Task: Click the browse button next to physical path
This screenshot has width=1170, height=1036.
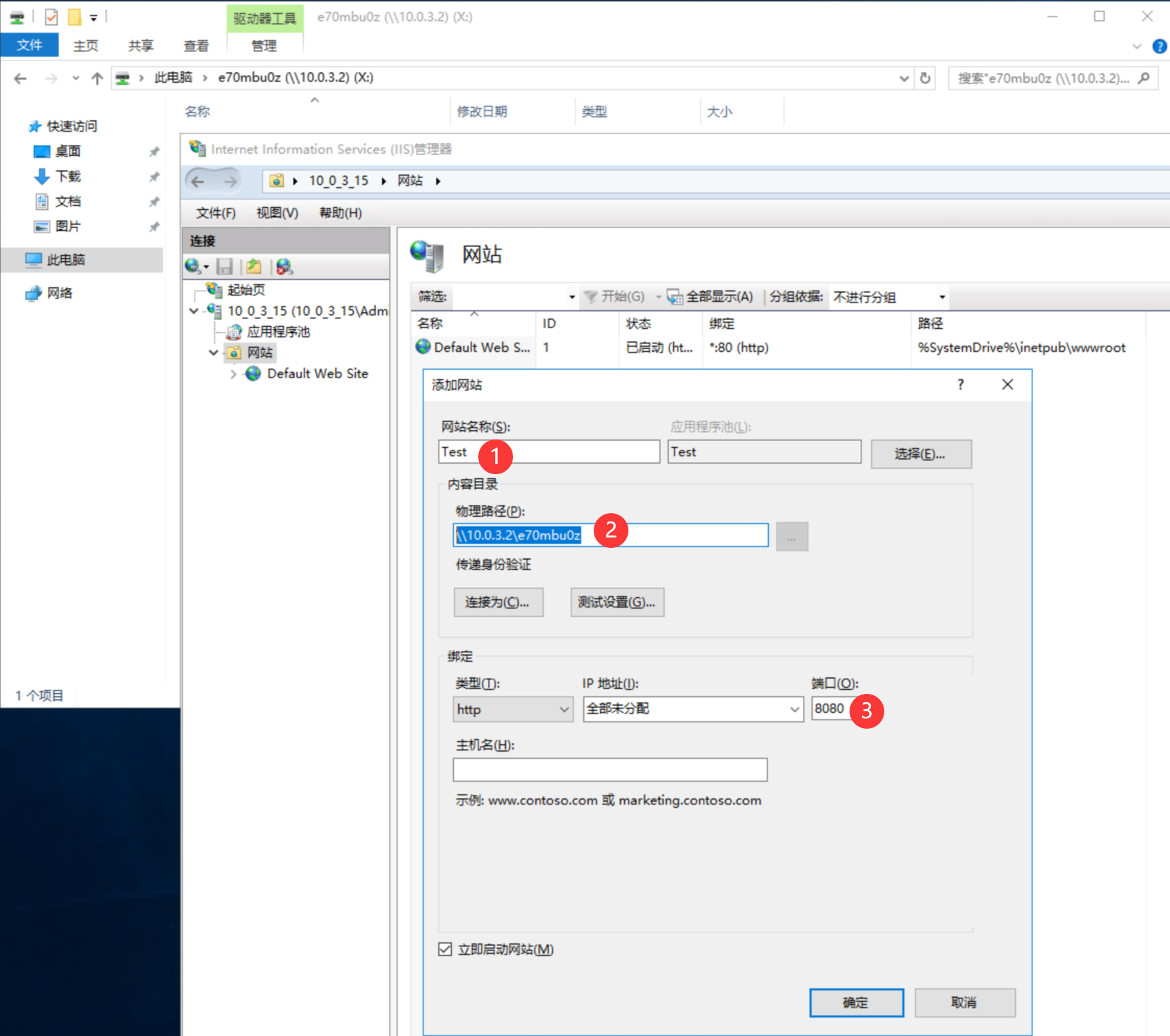Action: [x=792, y=537]
